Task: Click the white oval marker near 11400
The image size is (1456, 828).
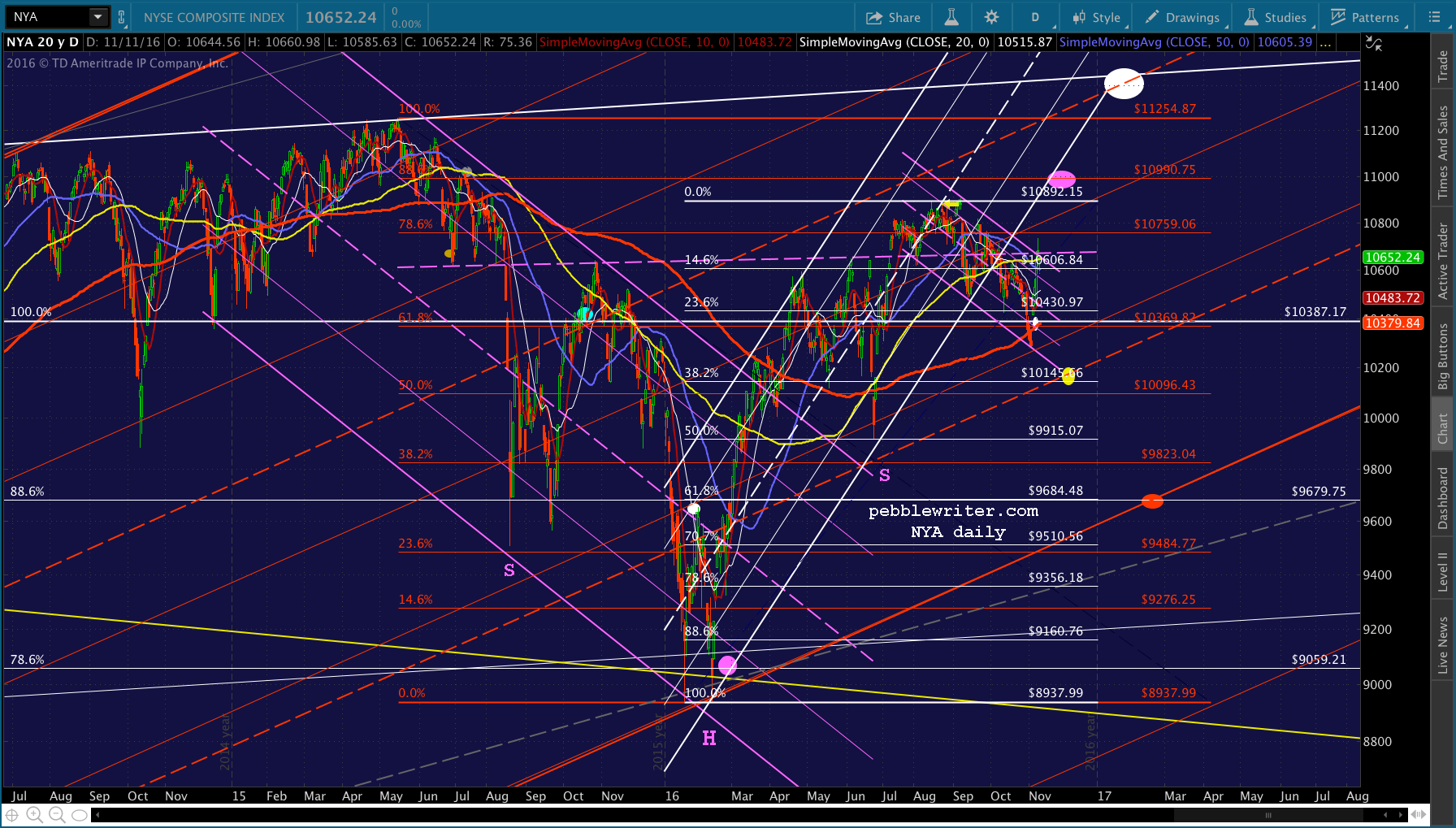Action: point(1124,84)
